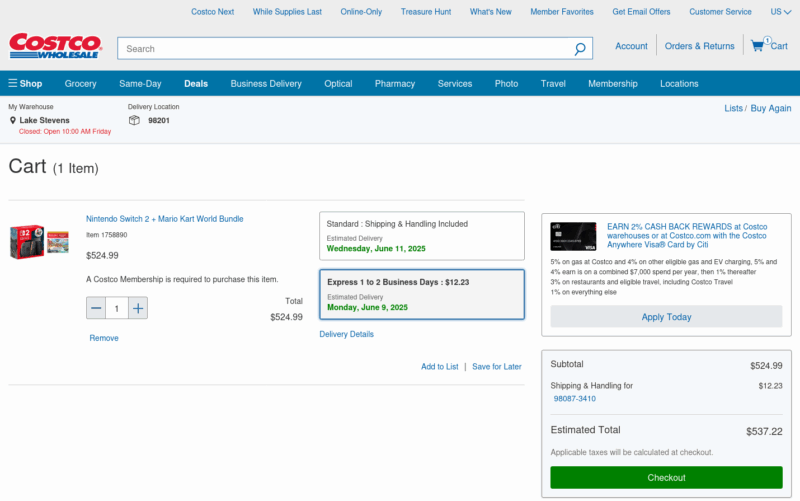The image size is (800, 501).
Task: Change shipping zip code 98087-3410
Action: 574,399
